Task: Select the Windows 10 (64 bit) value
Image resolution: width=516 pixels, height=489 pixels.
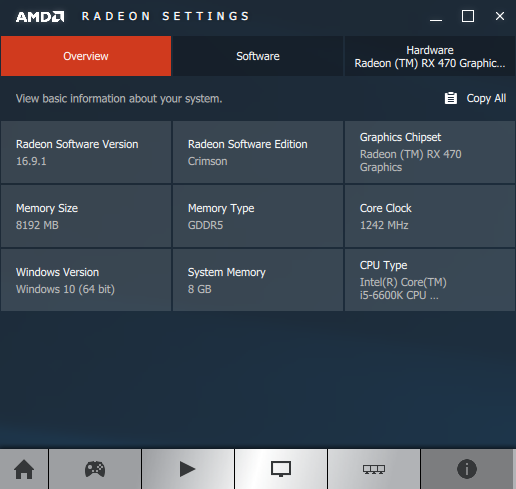Action: [65, 289]
